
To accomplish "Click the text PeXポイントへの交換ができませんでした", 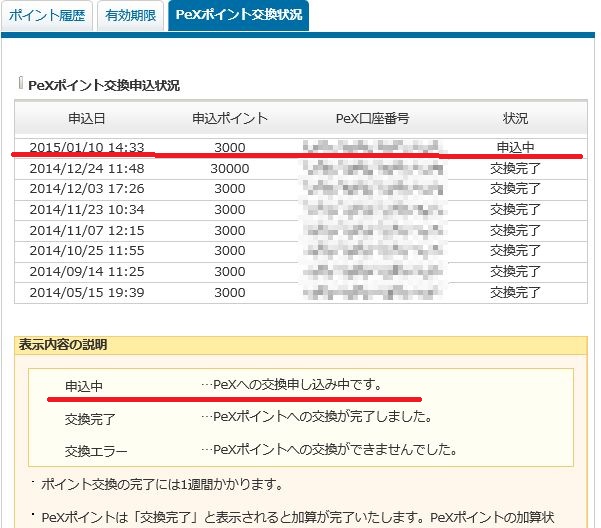I will coord(335,449).
